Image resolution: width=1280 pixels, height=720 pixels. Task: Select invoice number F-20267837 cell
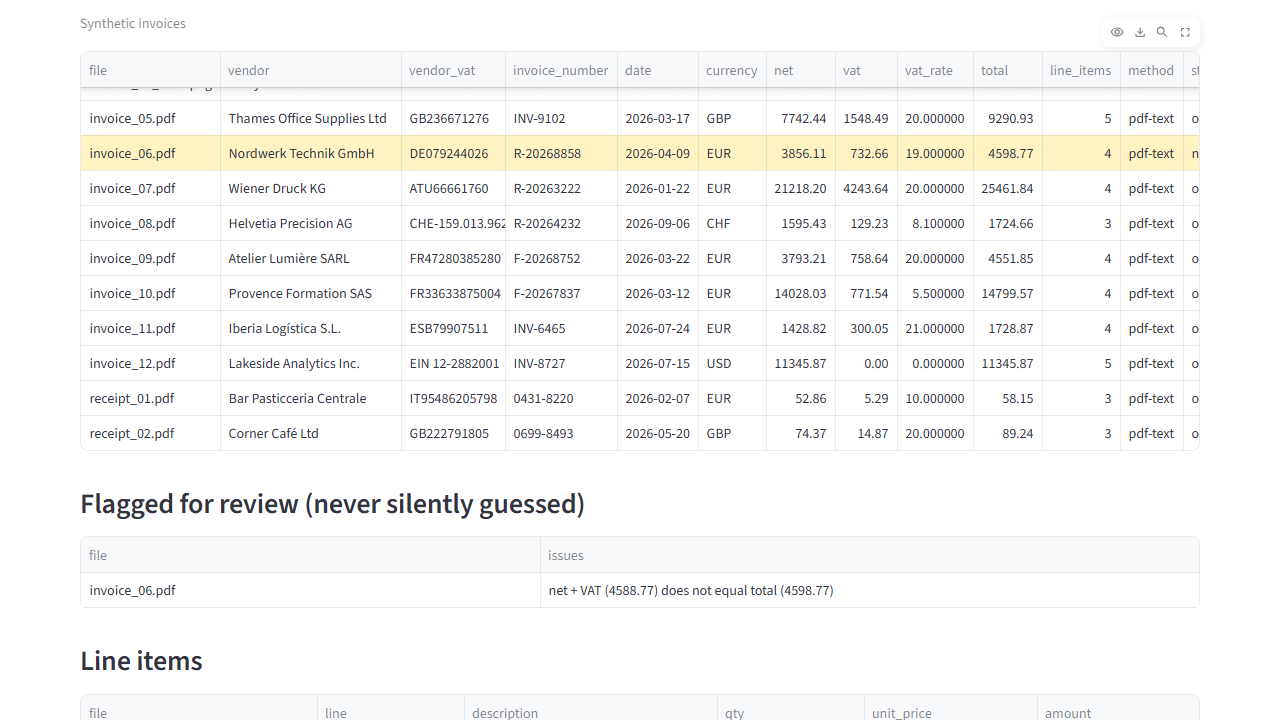pyautogui.click(x=561, y=293)
